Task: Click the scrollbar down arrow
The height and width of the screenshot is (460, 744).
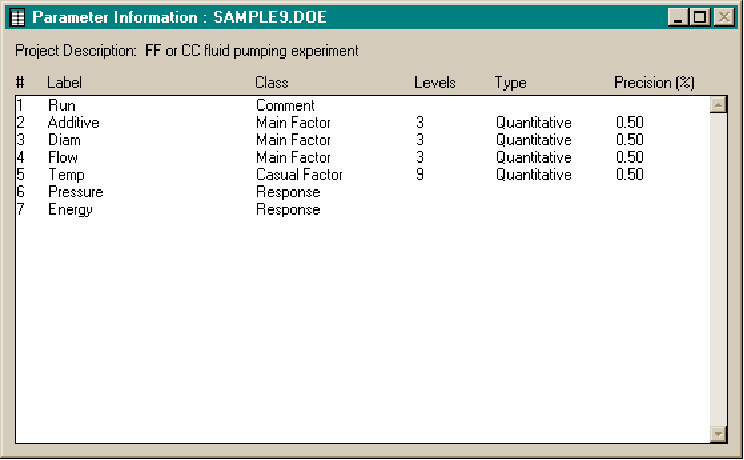Action: tap(718, 434)
